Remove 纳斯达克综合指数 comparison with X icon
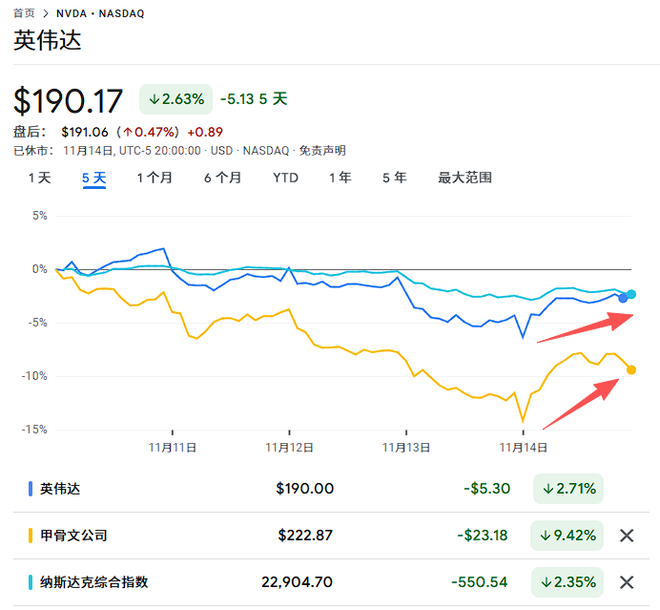 [627, 582]
